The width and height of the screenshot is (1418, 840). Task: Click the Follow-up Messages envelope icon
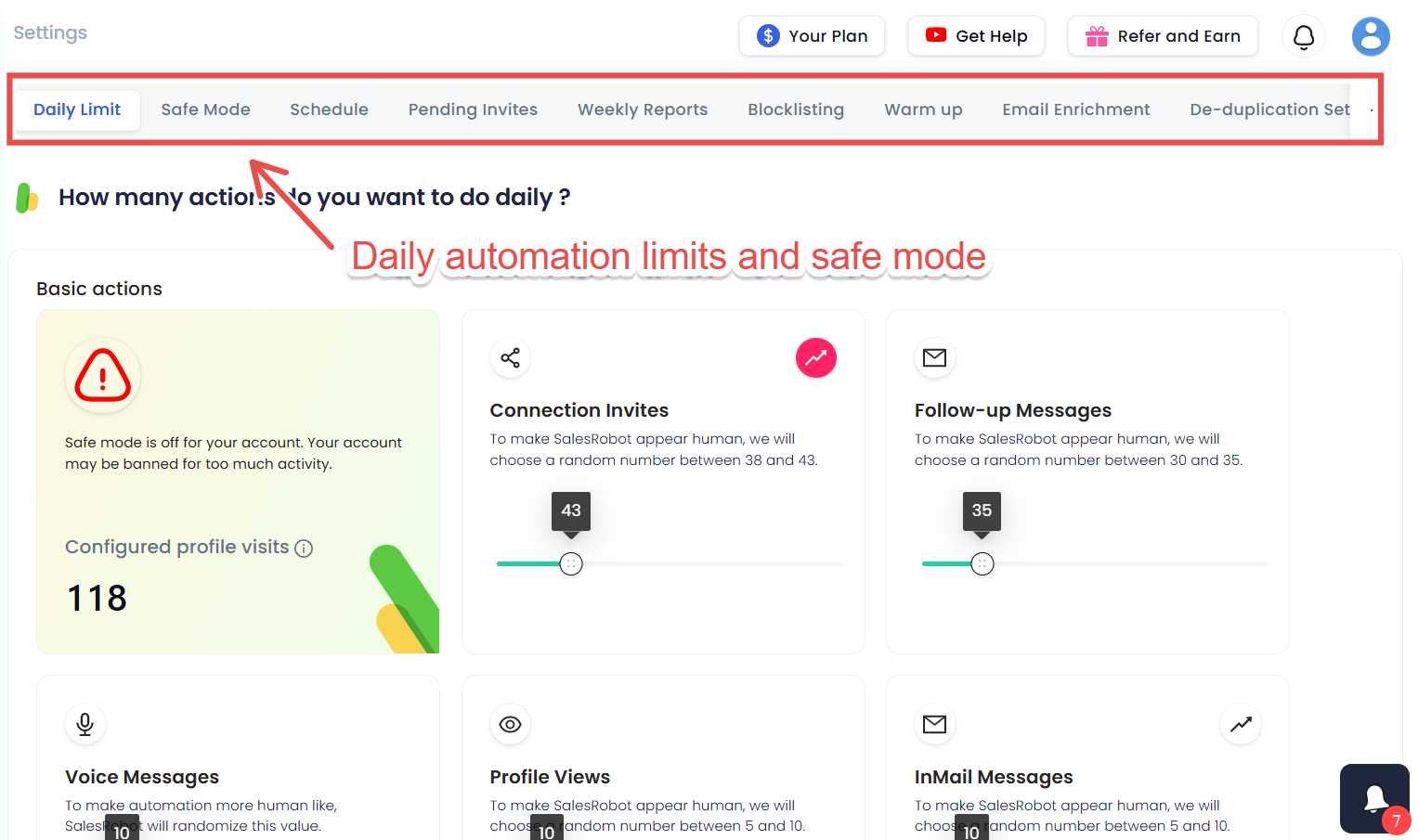(934, 357)
